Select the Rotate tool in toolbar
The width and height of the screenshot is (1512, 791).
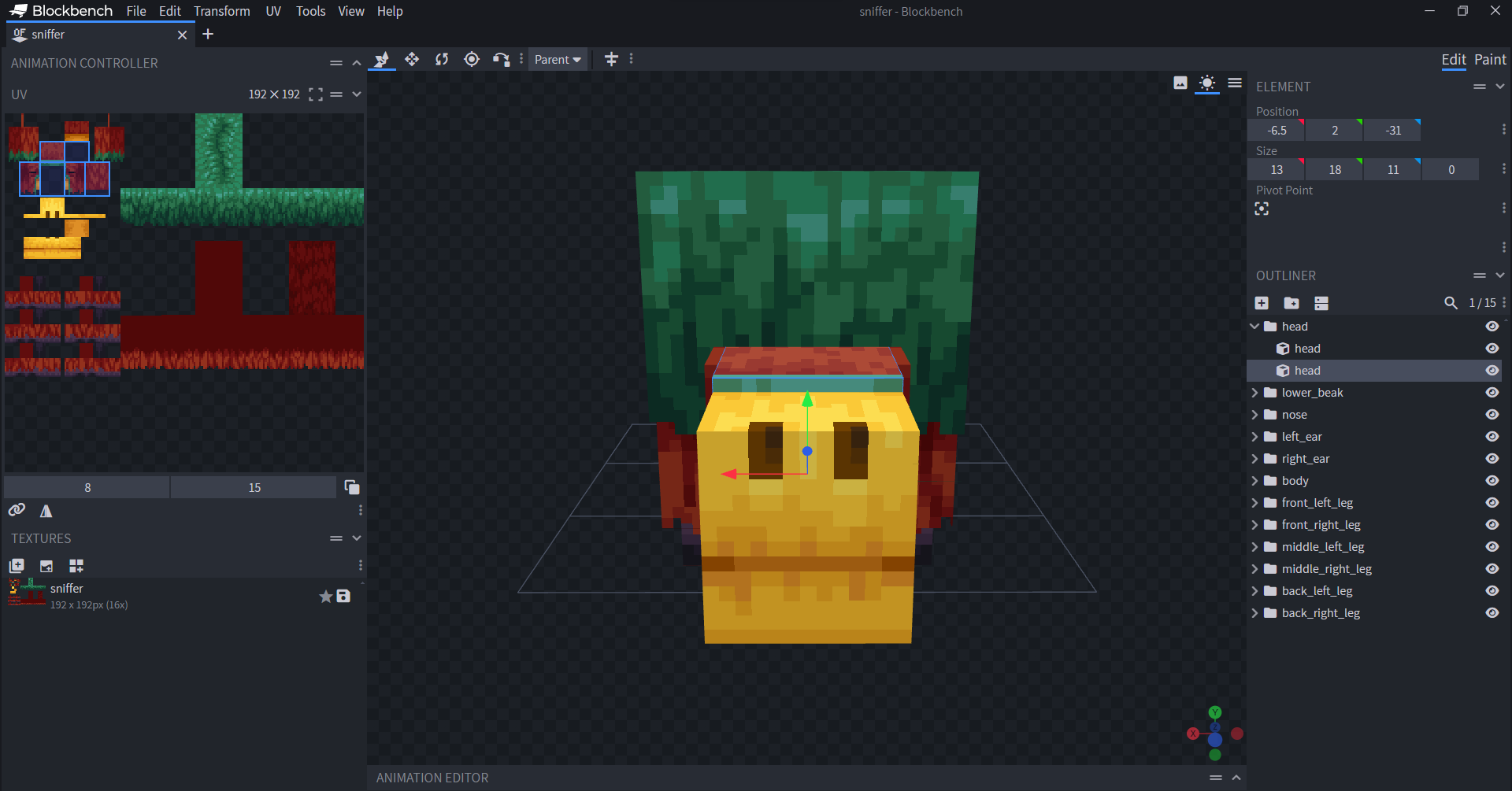pyautogui.click(x=441, y=59)
